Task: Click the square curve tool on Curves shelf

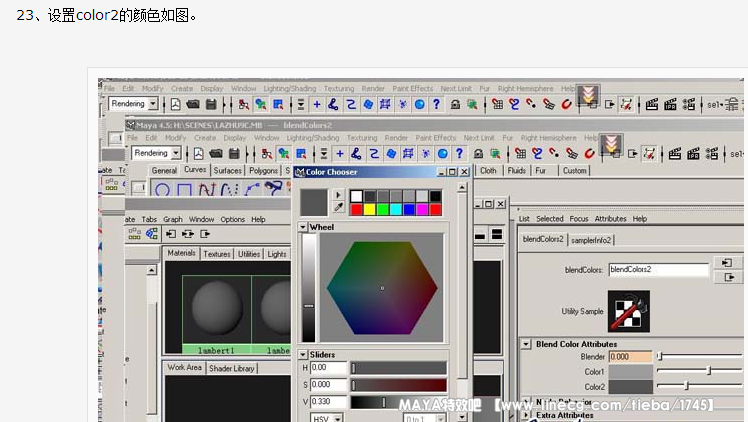Action: 187,189
